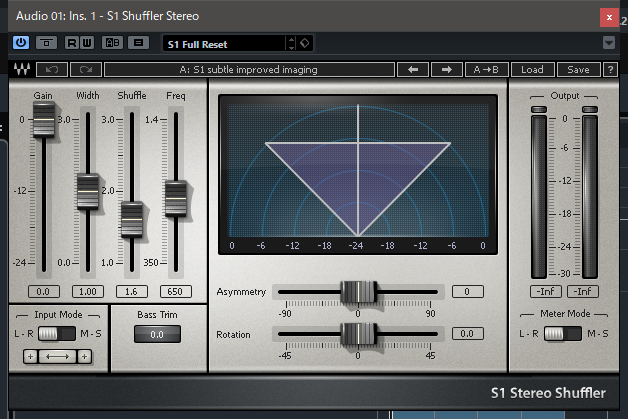Click the Redo arrow button
Screen dimensions: 628x419
(86, 69)
